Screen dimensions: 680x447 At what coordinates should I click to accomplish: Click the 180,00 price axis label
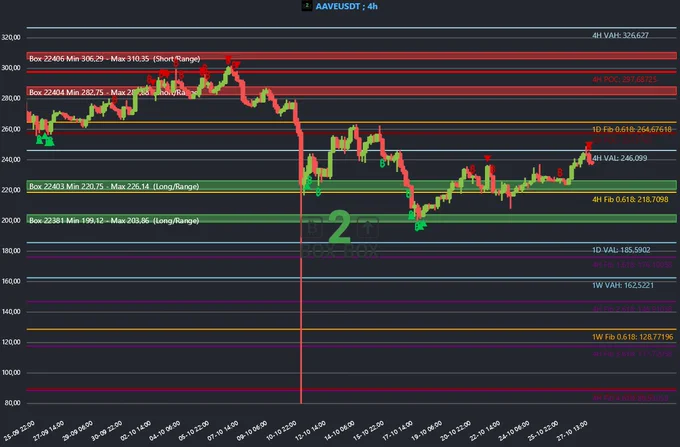point(11,251)
